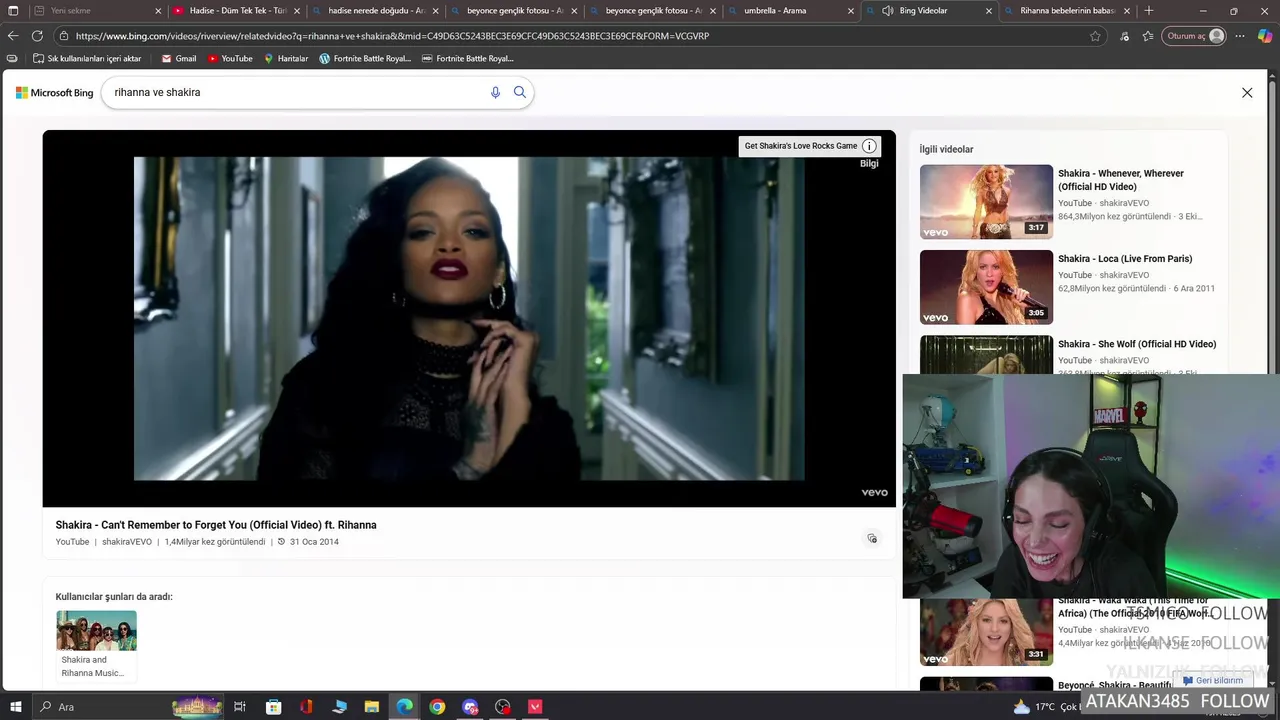The width and height of the screenshot is (1280, 720).
Task: Click Sık kullanılanları içeri aktar bookmark
Action: 87,58
